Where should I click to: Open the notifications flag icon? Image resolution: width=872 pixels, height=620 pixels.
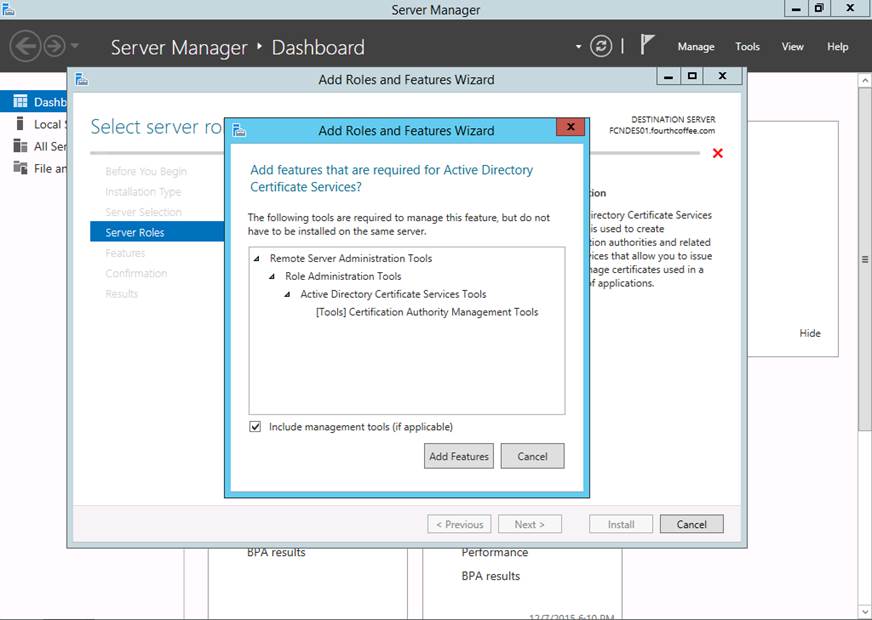coord(648,45)
